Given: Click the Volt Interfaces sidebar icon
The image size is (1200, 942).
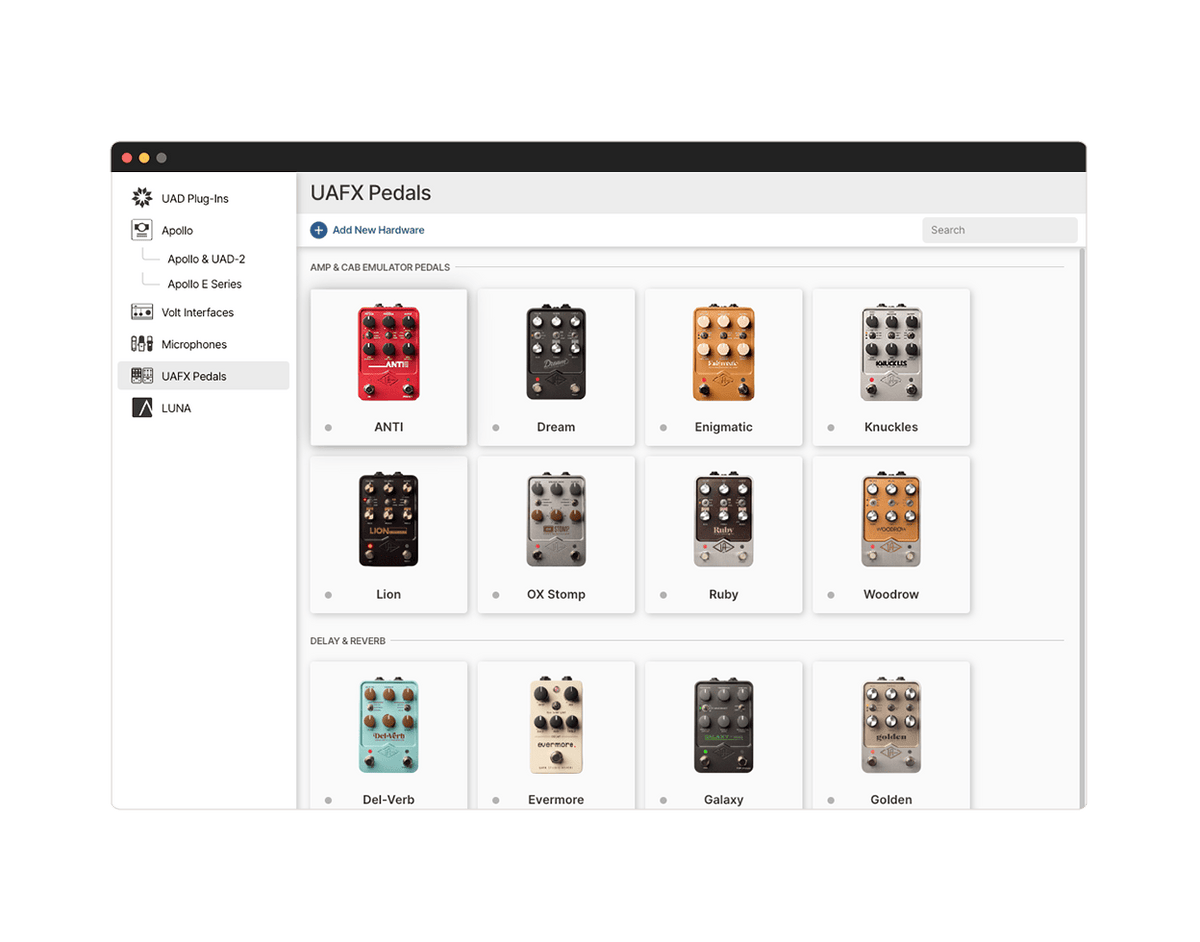Looking at the screenshot, I should click(x=142, y=311).
